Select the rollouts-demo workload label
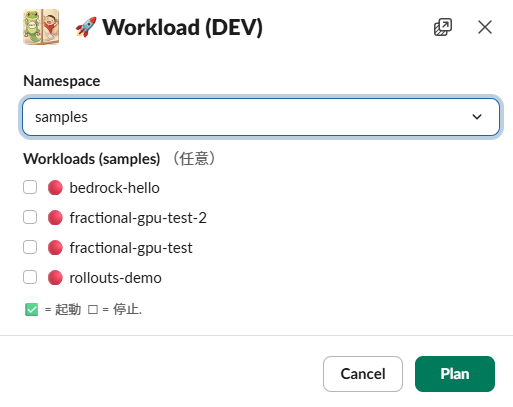513x407 pixels. pos(115,278)
